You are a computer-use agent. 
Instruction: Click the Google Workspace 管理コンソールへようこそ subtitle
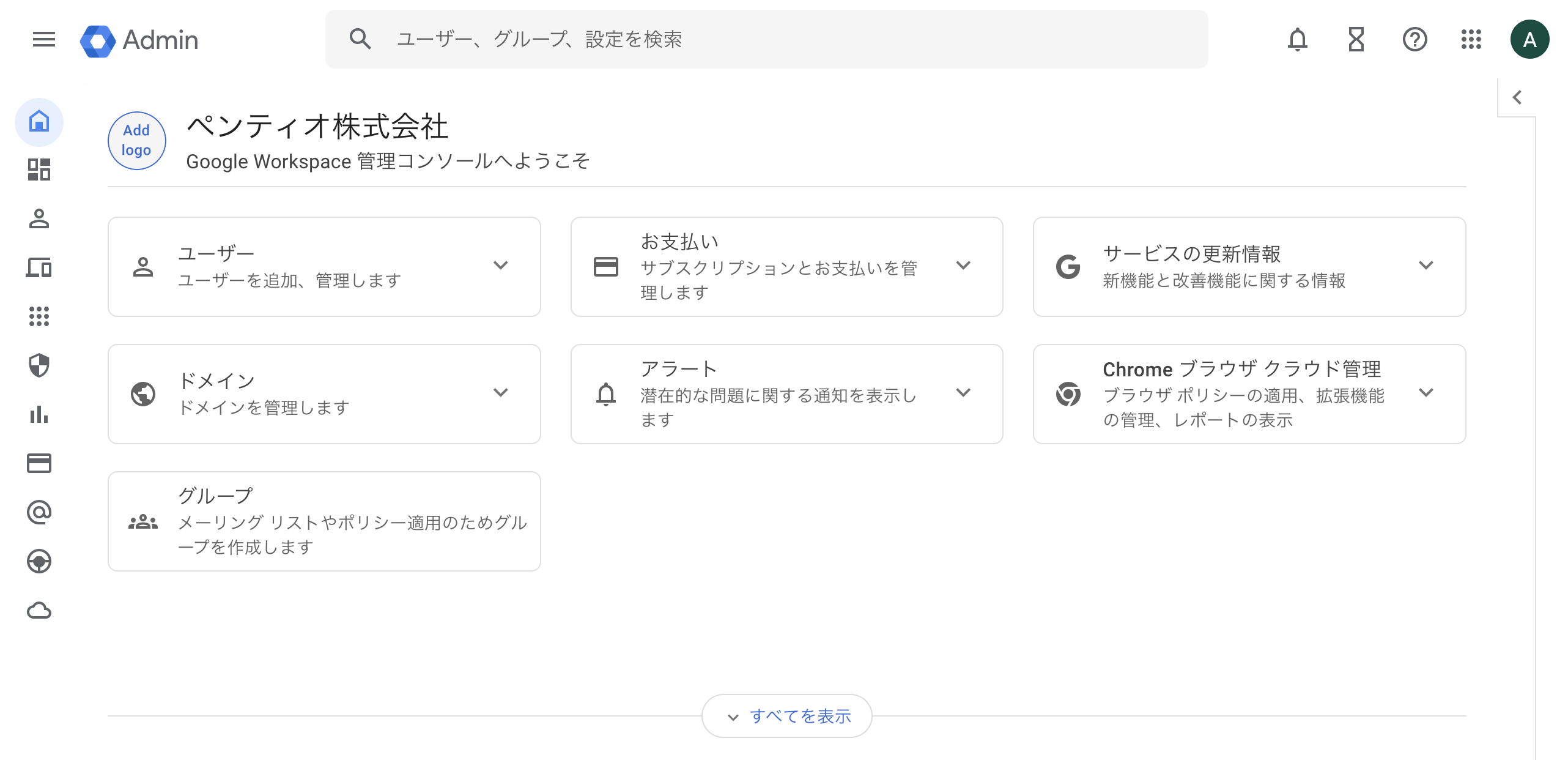[x=388, y=161]
